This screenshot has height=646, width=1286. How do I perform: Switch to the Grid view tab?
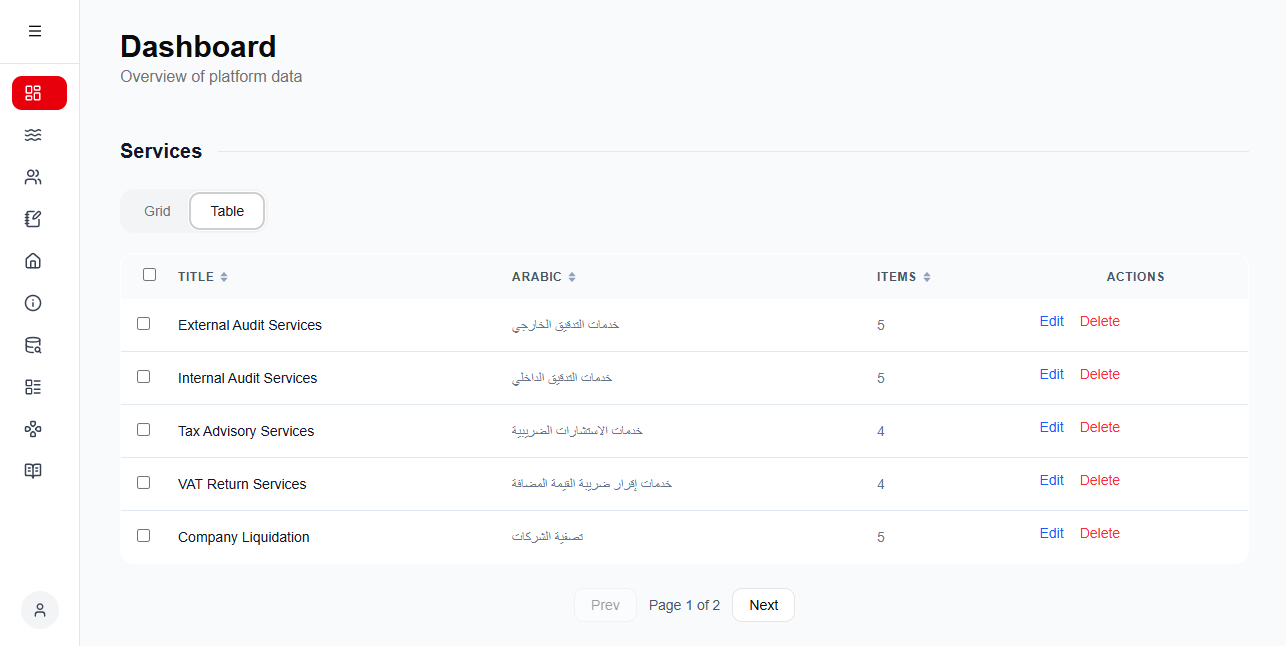click(157, 211)
